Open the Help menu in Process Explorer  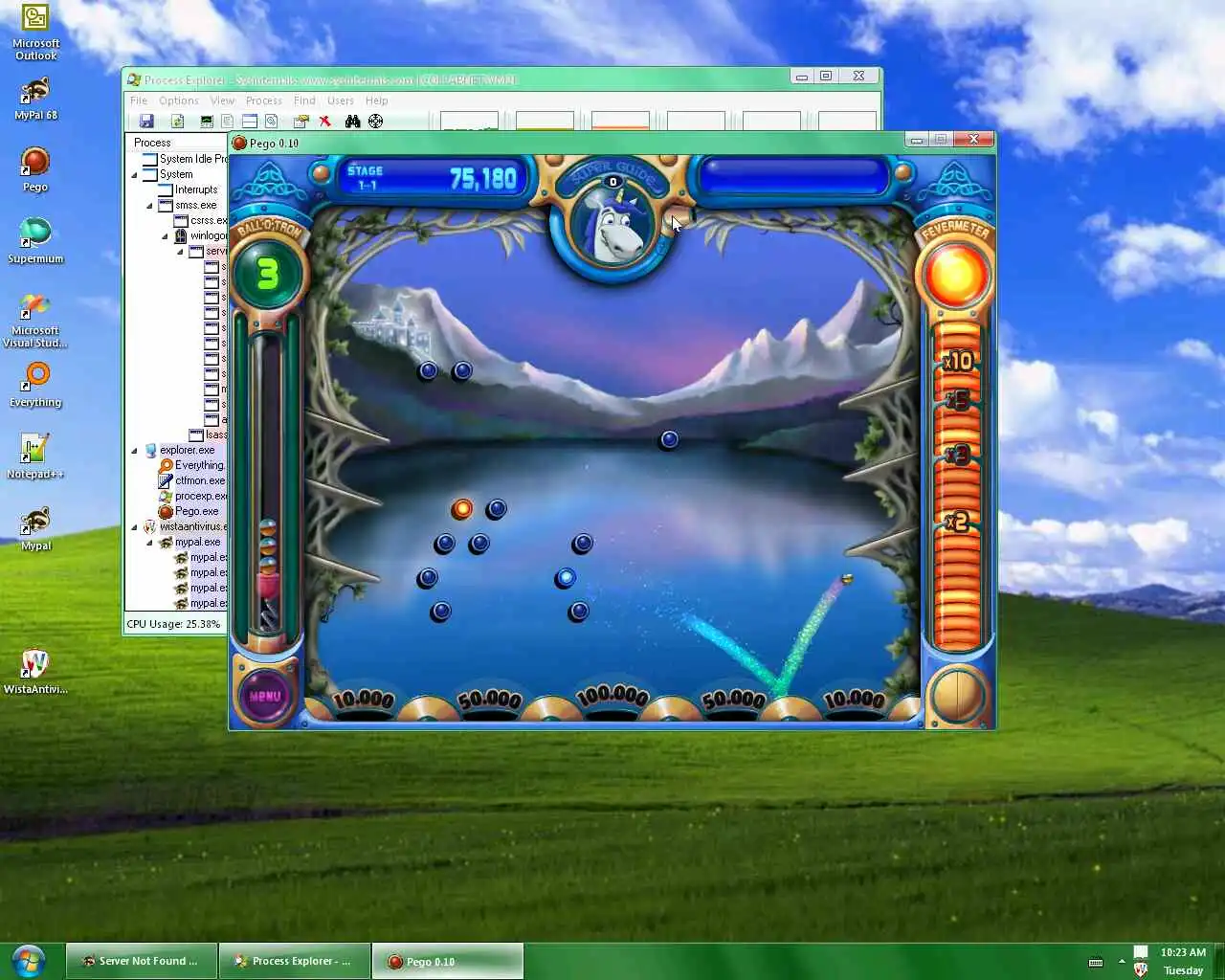point(377,100)
